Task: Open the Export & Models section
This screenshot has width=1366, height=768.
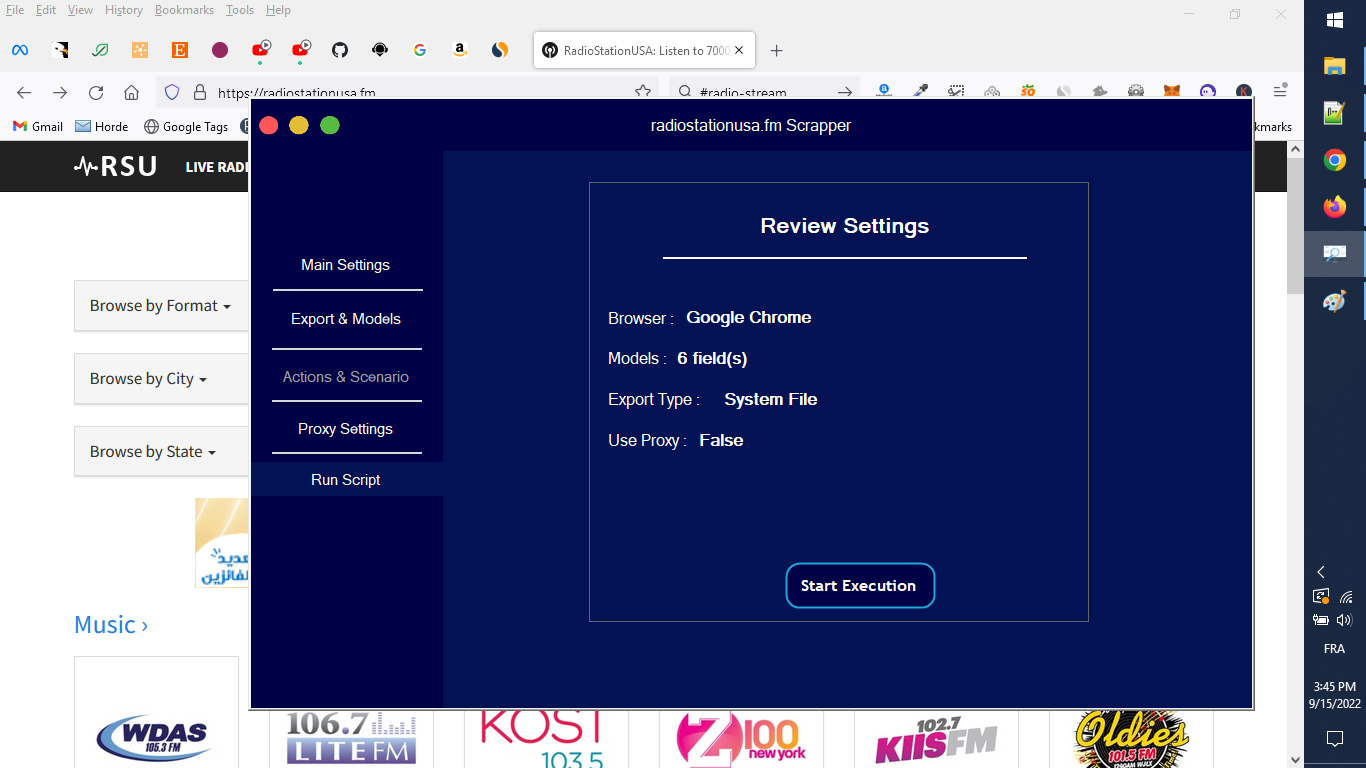Action: click(x=345, y=319)
